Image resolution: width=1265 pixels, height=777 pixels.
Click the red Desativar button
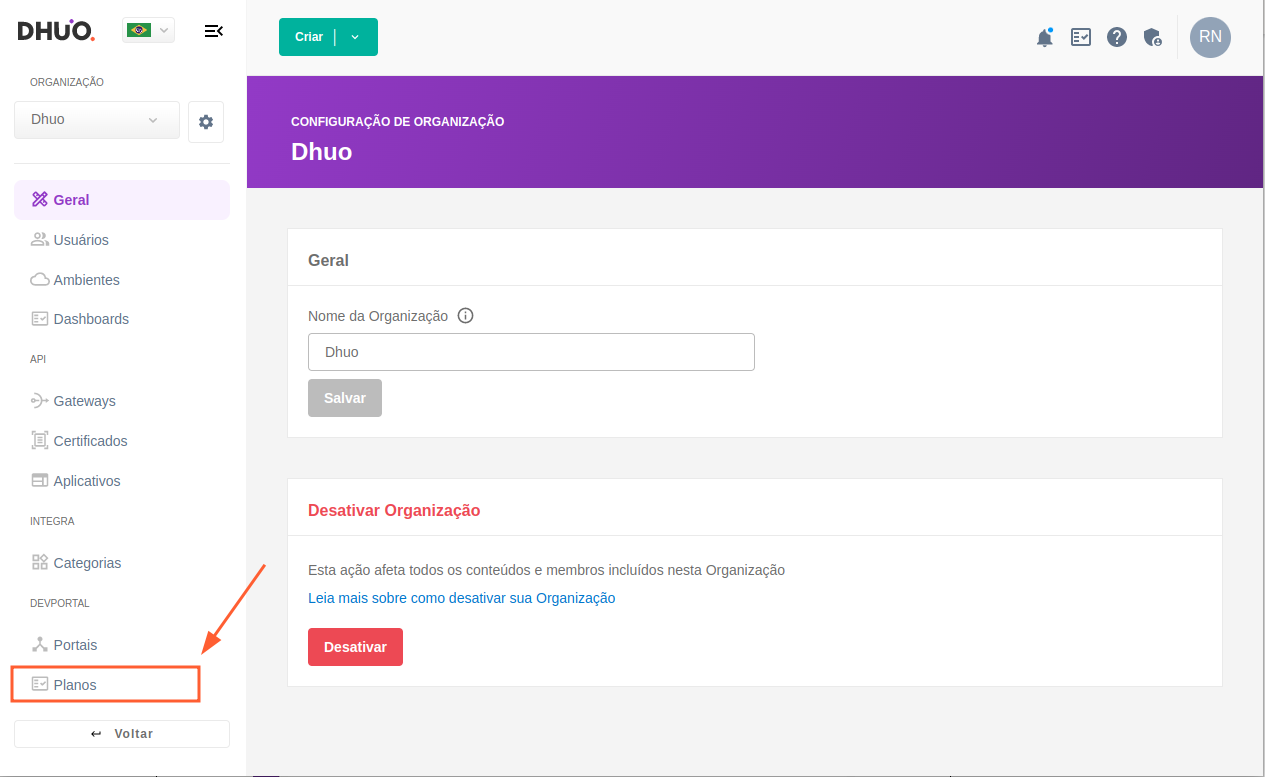(355, 647)
